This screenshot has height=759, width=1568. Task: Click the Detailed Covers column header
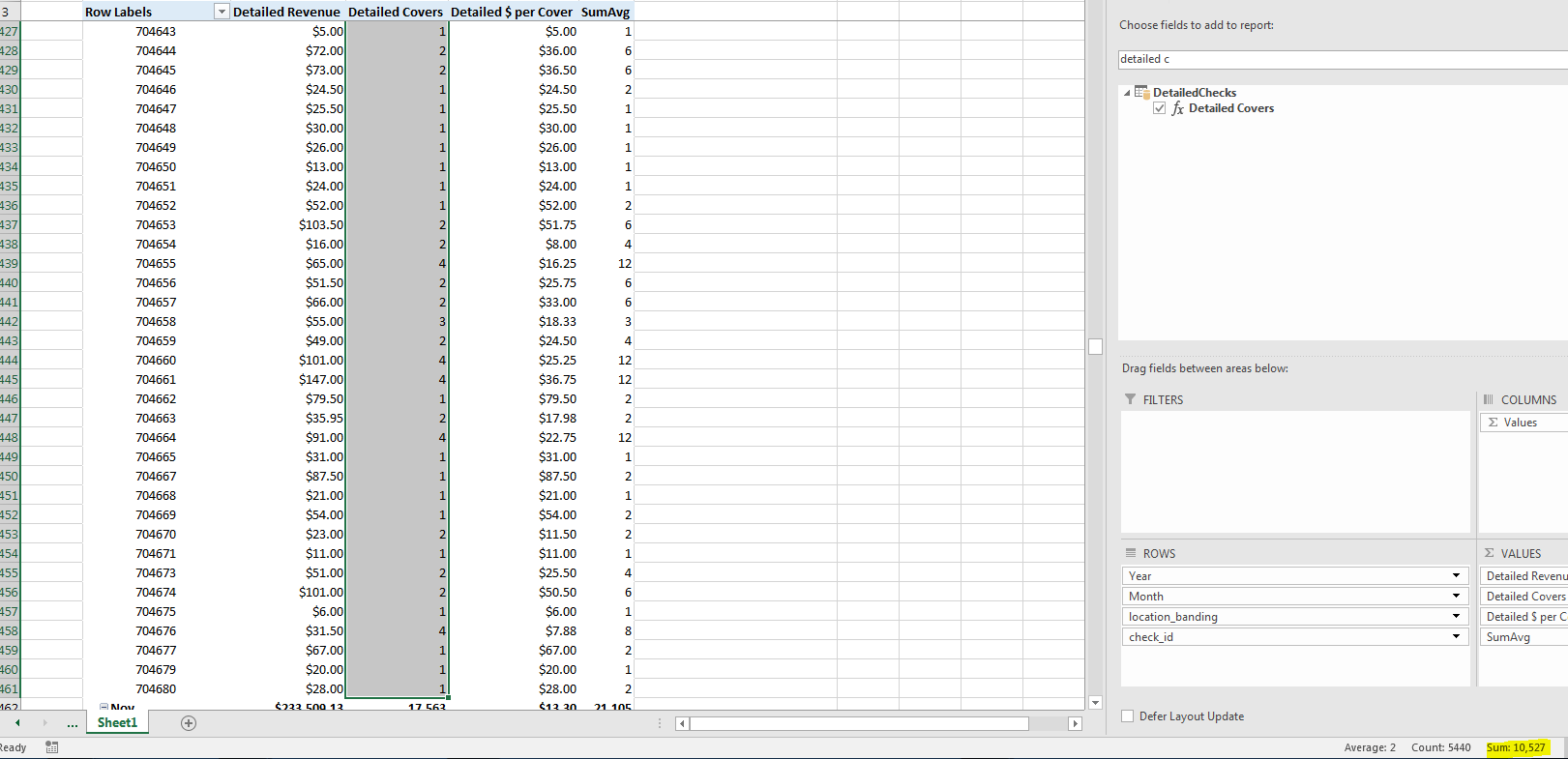(396, 12)
